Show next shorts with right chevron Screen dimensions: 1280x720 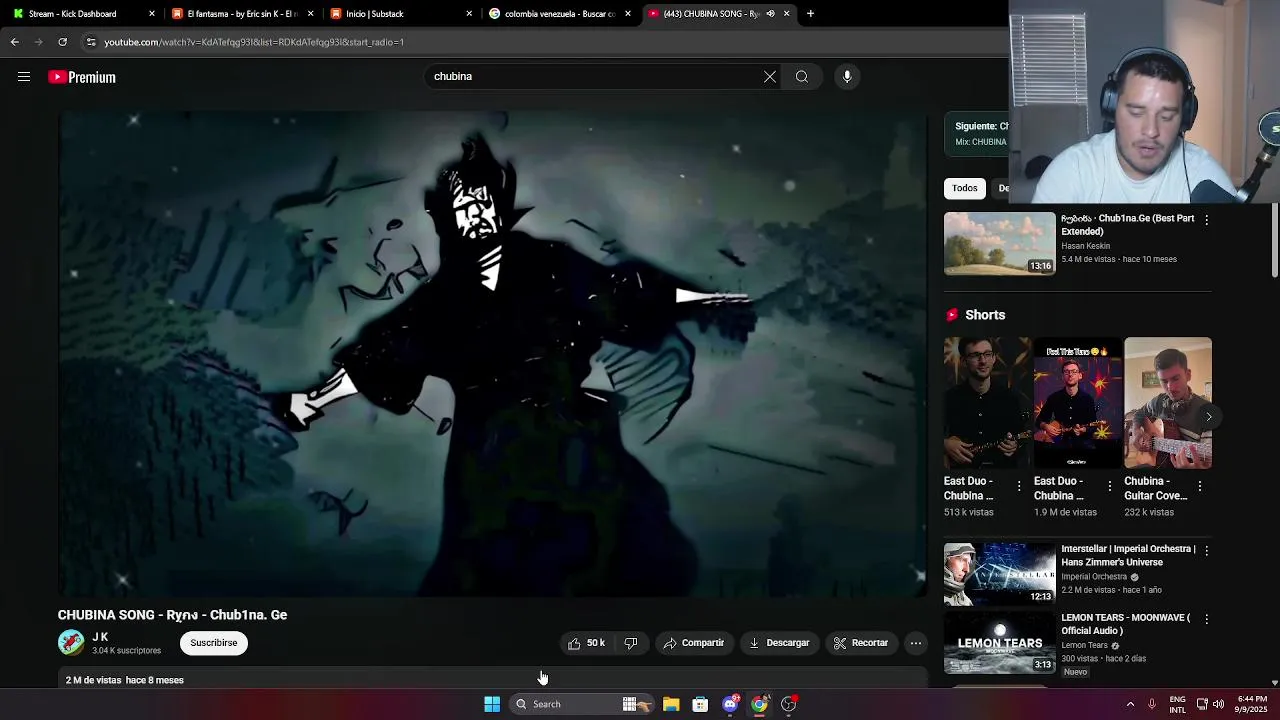(x=1208, y=416)
